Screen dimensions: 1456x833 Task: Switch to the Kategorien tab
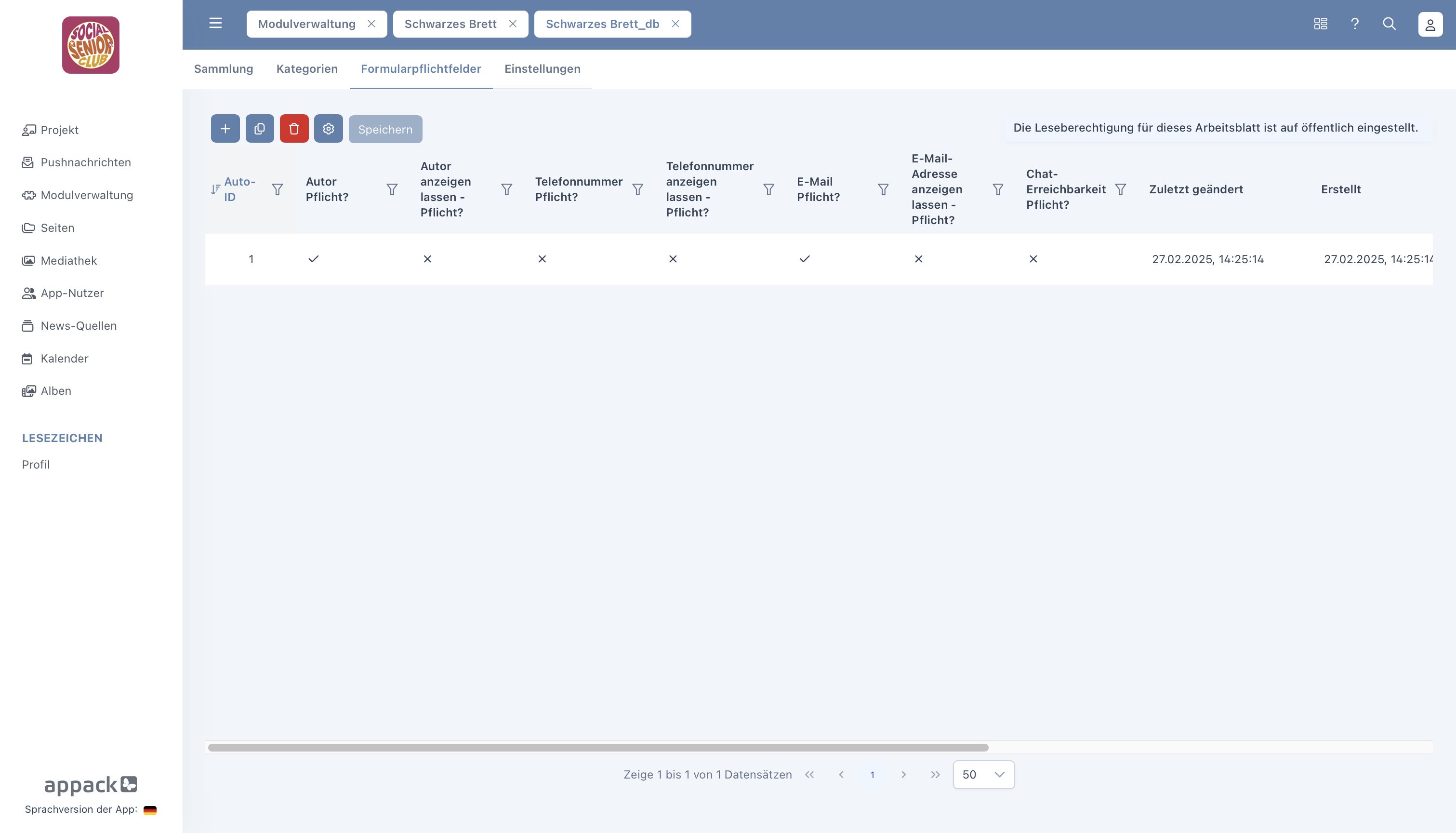pos(307,68)
